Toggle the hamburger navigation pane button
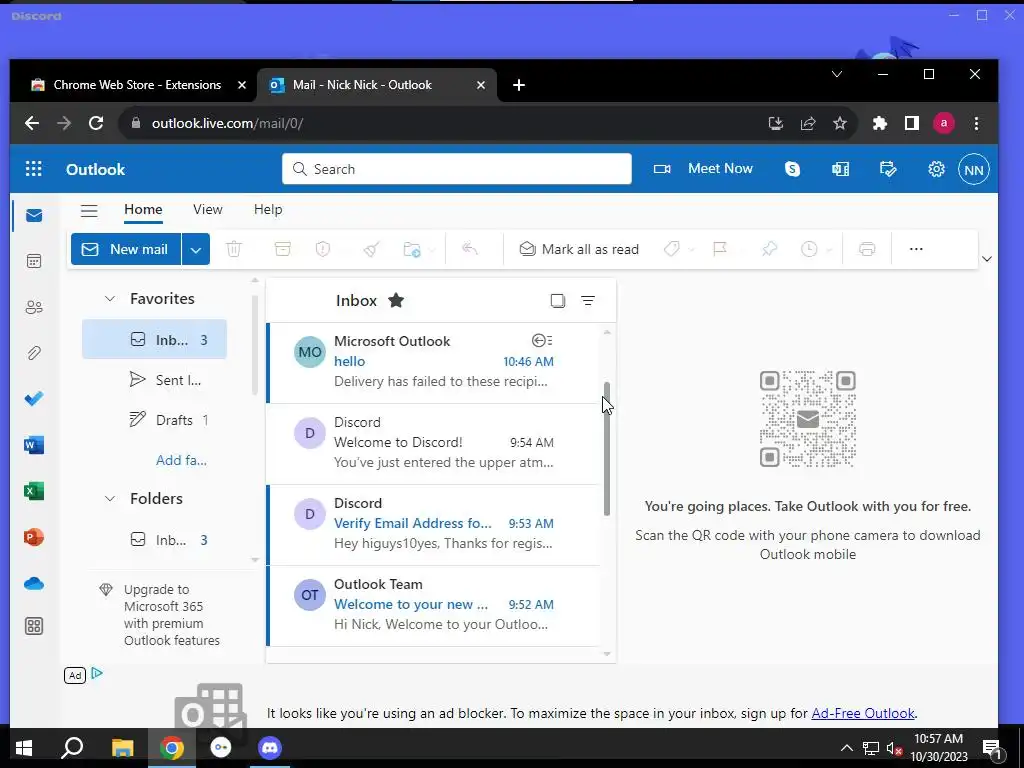The width and height of the screenshot is (1024, 768). [89, 210]
